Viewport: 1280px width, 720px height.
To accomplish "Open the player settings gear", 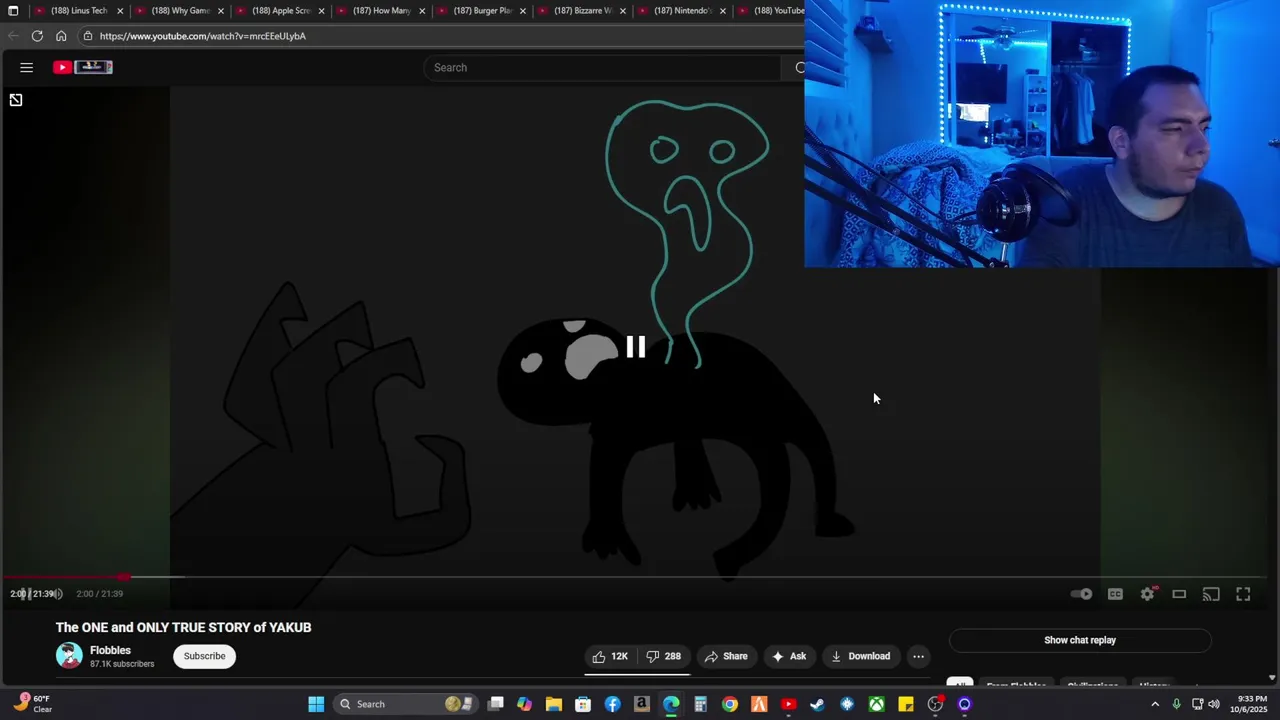I will (1148, 594).
